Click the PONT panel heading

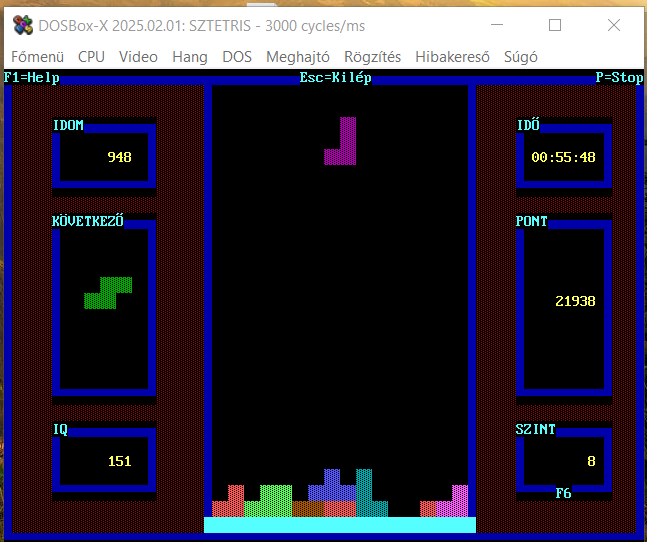tap(531, 221)
